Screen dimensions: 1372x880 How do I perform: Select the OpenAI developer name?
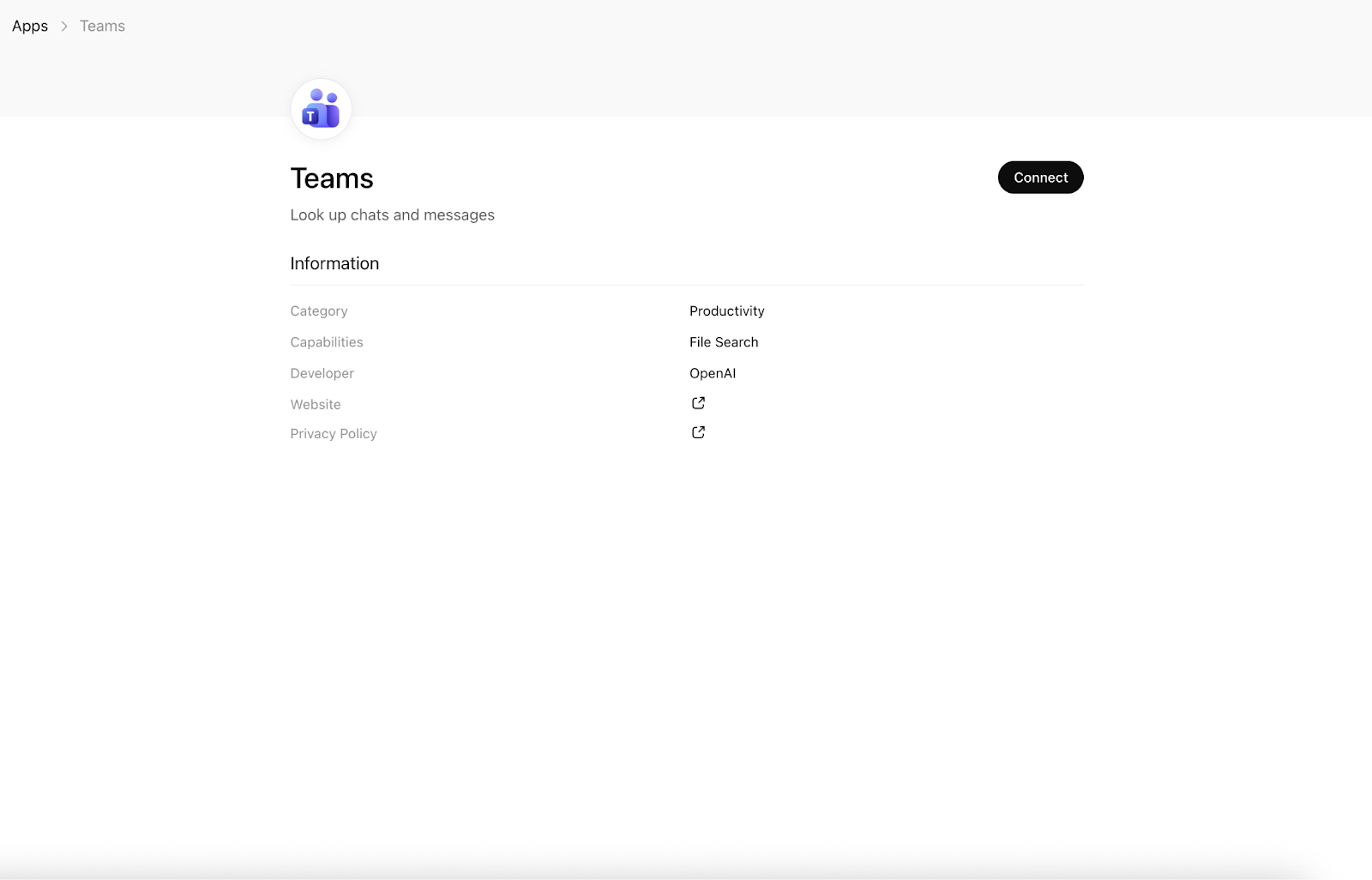pos(712,373)
